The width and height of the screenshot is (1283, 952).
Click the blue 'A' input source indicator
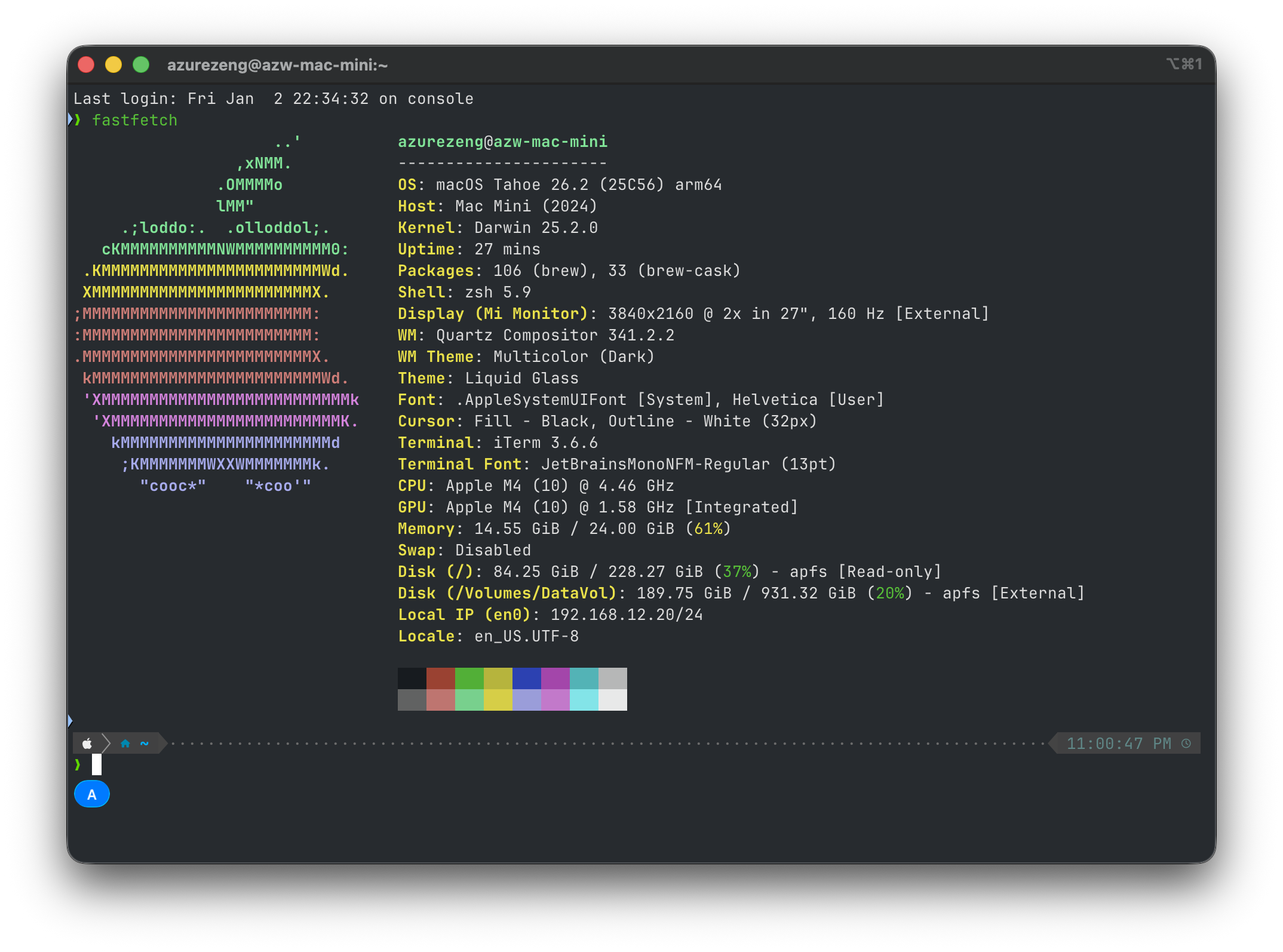92,794
